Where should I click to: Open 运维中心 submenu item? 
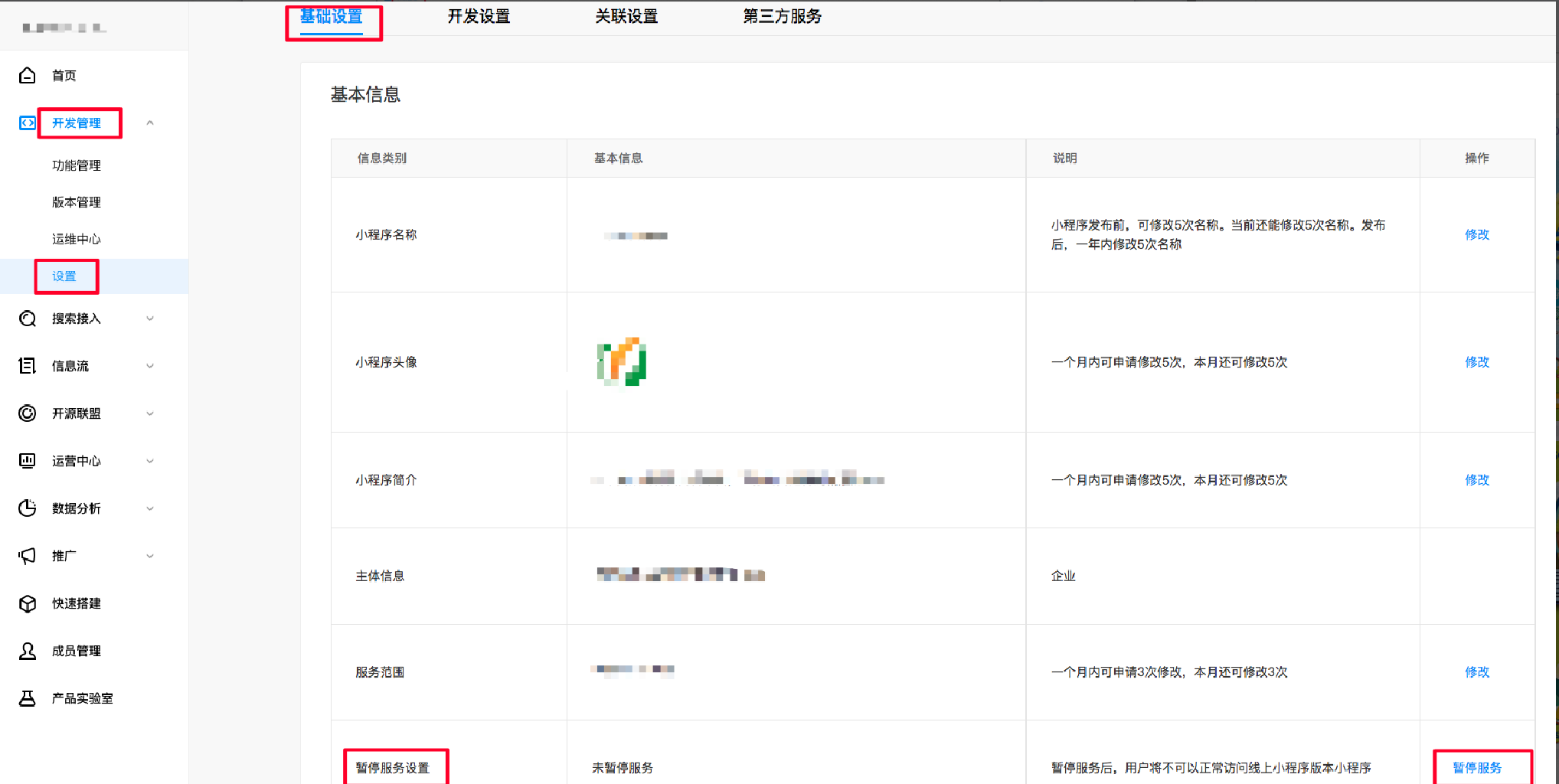pyautogui.click(x=77, y=239)
